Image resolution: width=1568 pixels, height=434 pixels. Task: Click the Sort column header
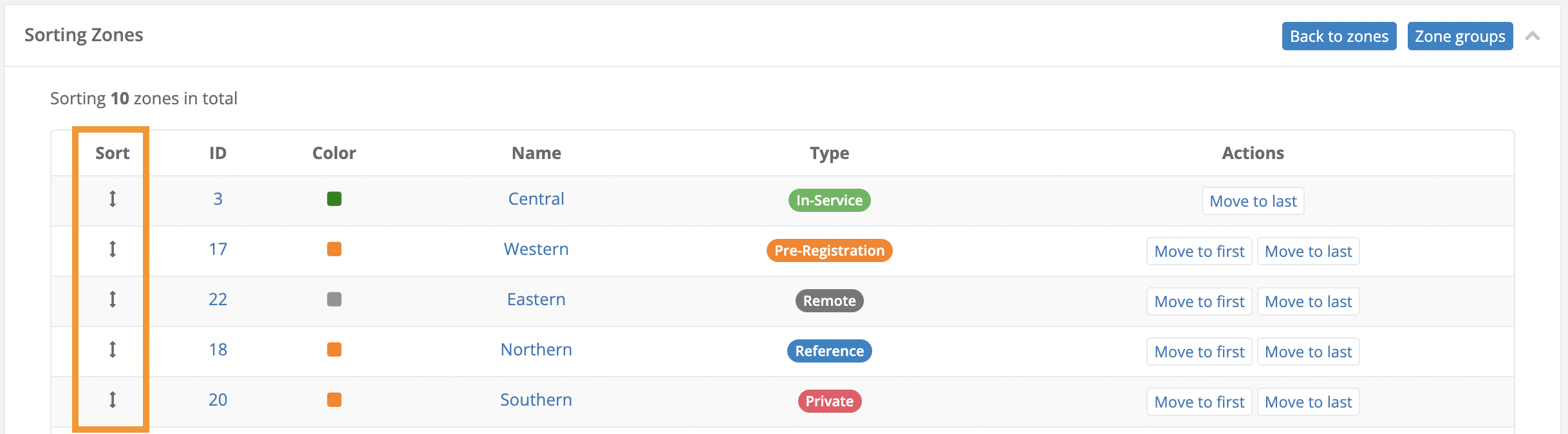point(112,153)
